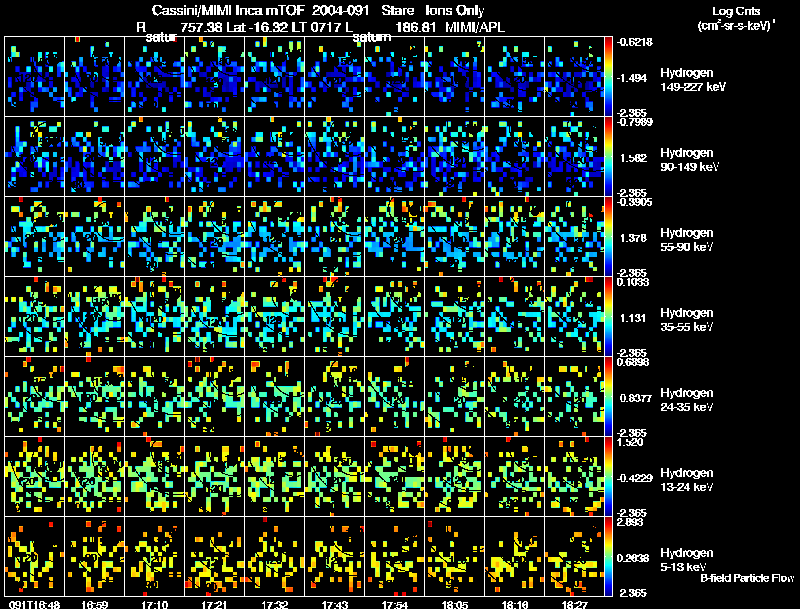Open the 5-13 keV image panel at 17:10
The width and height of the screenshot is (800, 609).
tap(155, 556)
